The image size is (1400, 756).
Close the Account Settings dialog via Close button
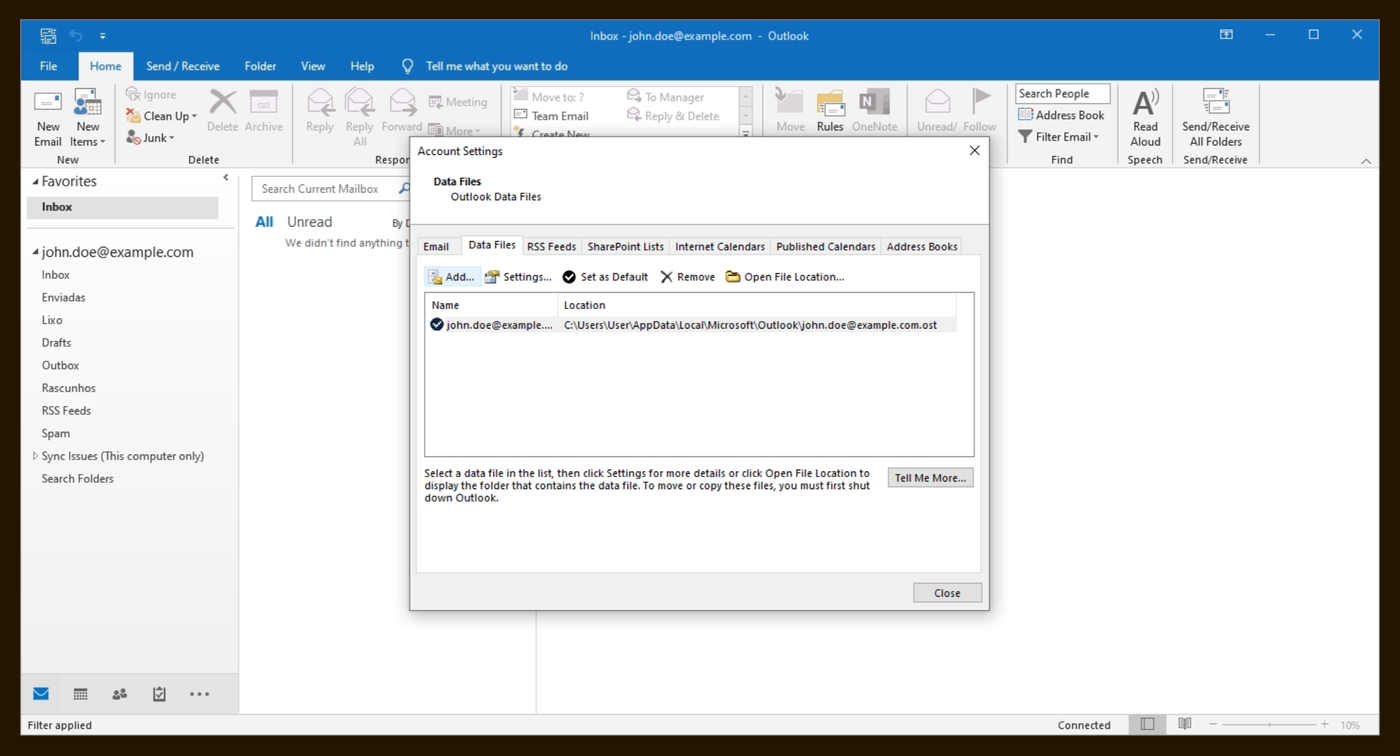[x=947, y=593]
